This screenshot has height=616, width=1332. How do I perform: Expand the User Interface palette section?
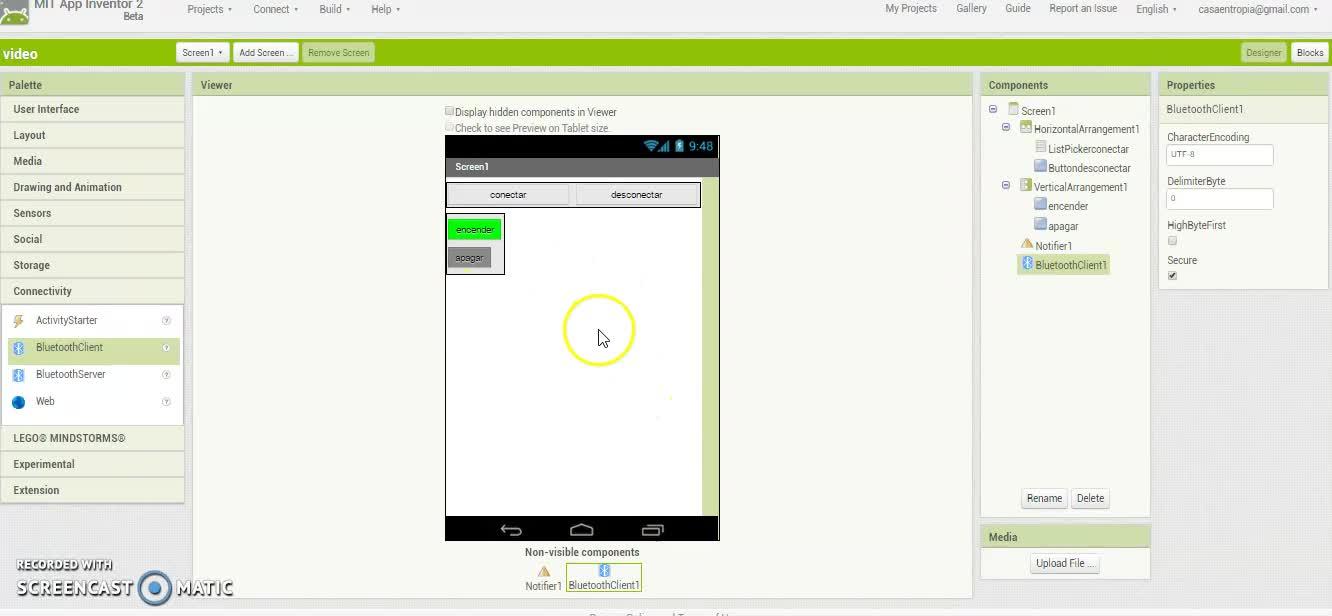pos(92,109)
